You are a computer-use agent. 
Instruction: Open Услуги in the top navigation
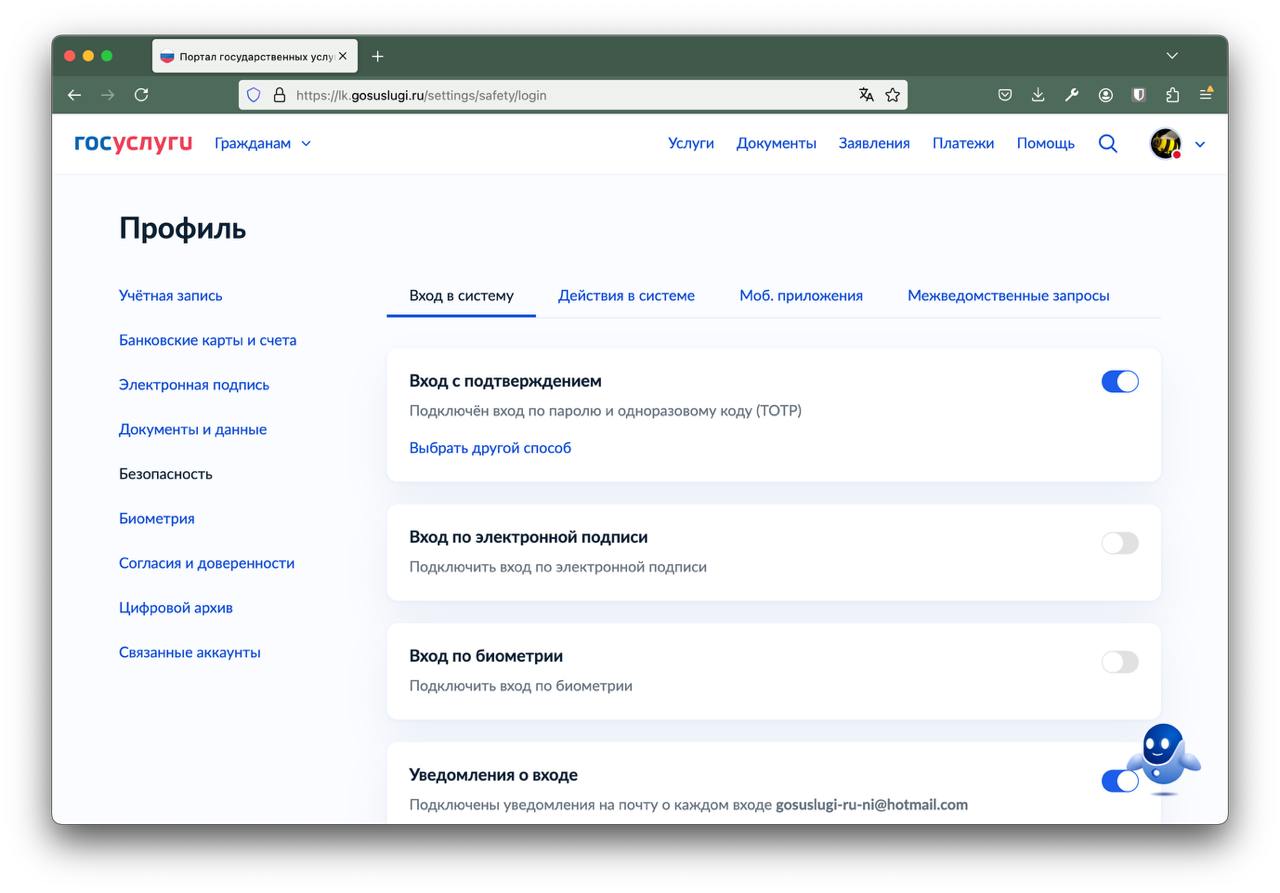click(x=691, y=143)
